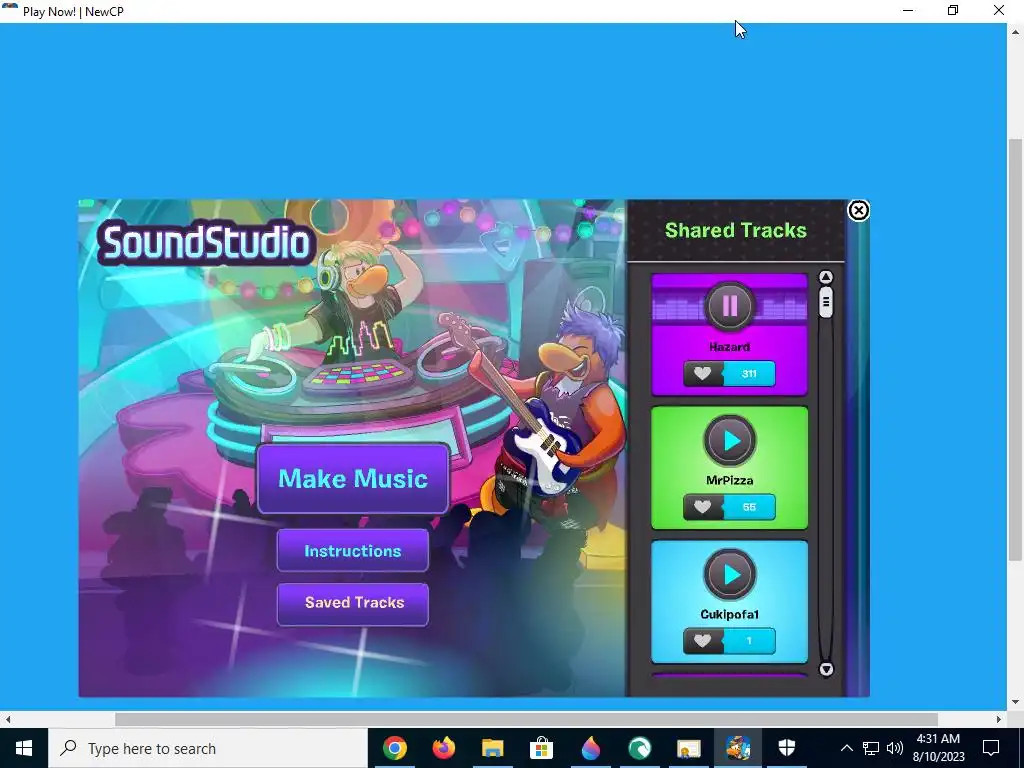This screenshot has height=768, width=1024.
Task: Open Google Chrome from the taskbar
Action: 394,748
